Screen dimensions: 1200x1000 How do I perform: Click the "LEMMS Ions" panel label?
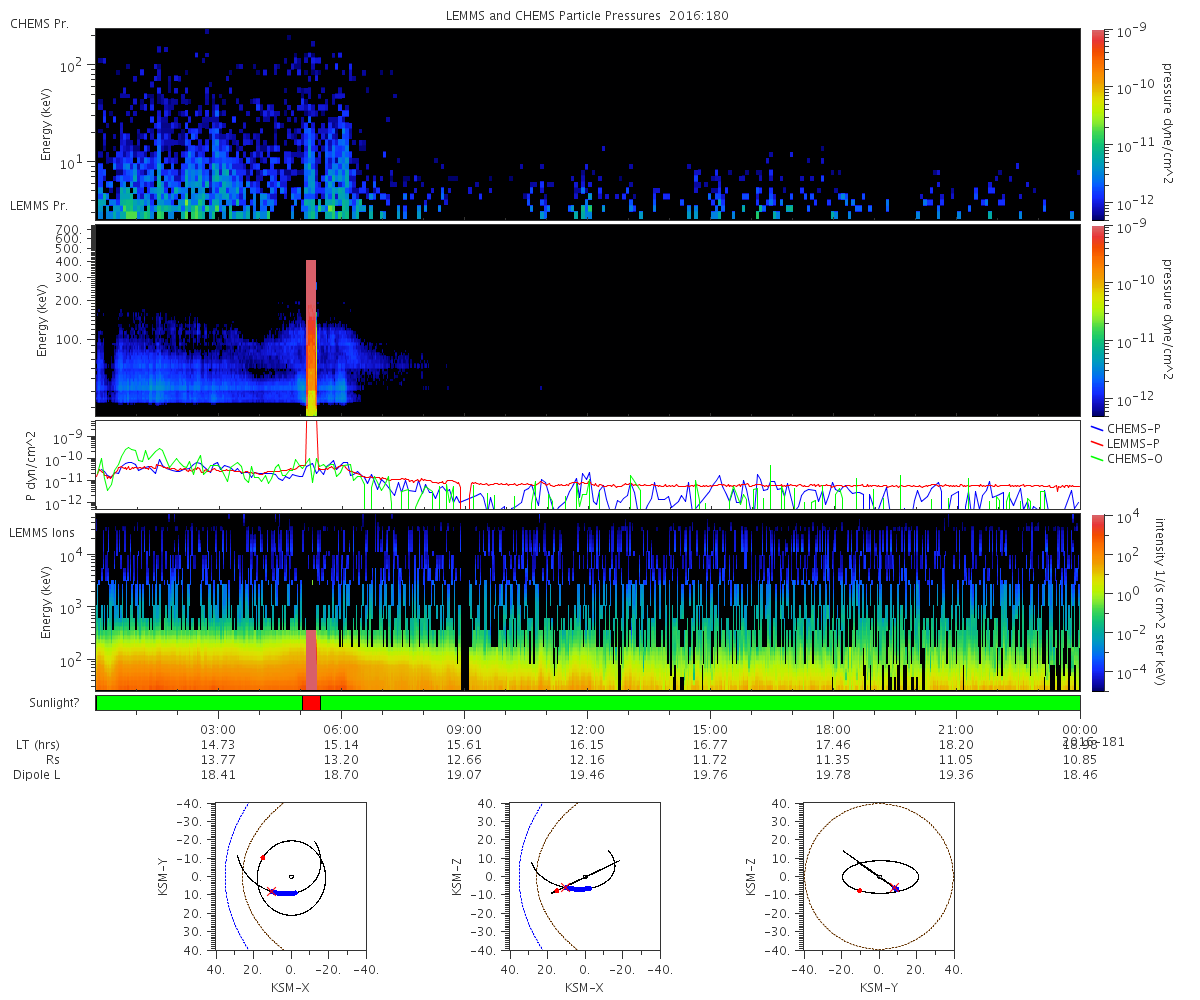click(x=45, y=530)
